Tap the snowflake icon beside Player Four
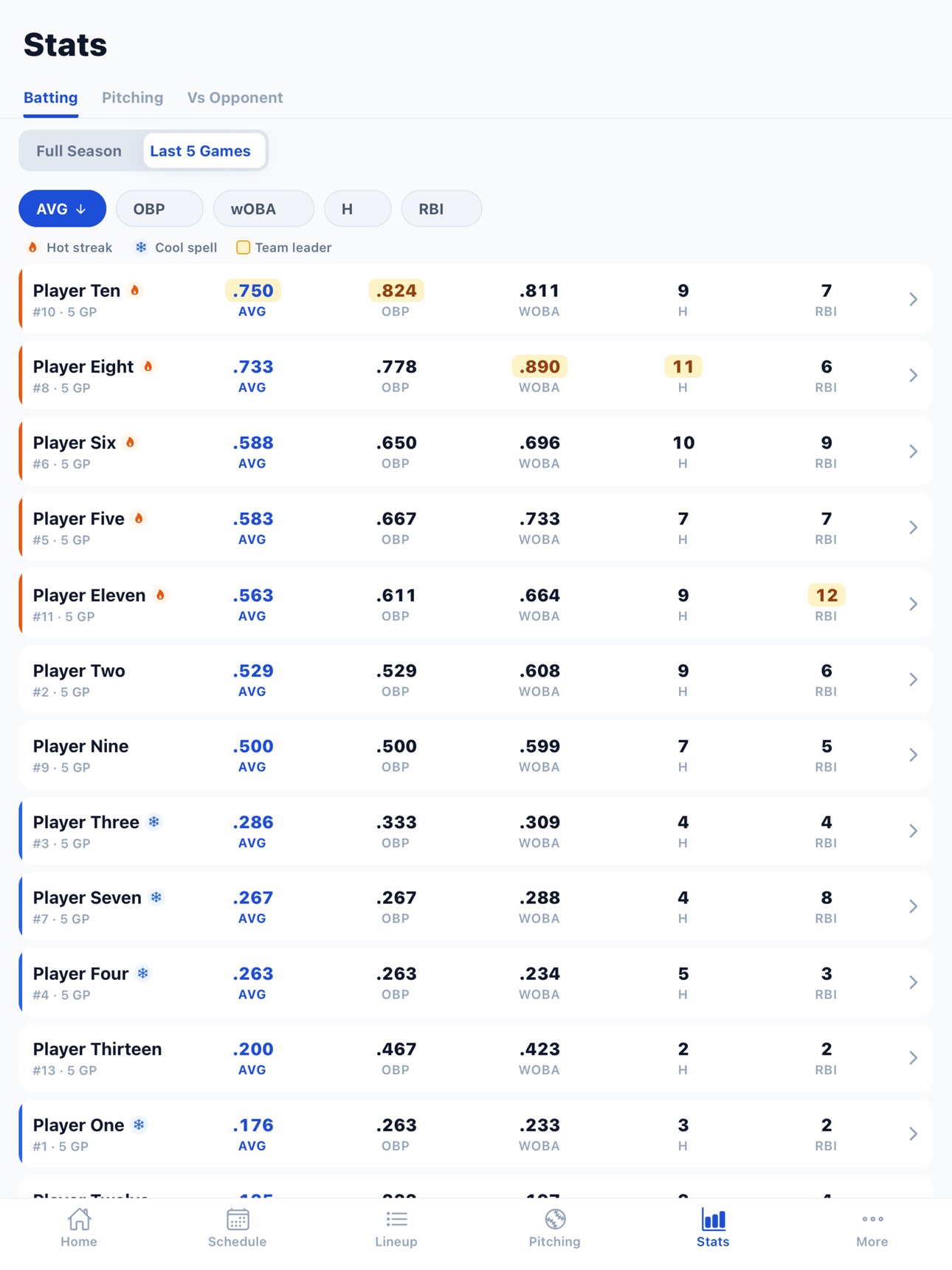Viewport: 952px width, 1270px height. point(143,973)
